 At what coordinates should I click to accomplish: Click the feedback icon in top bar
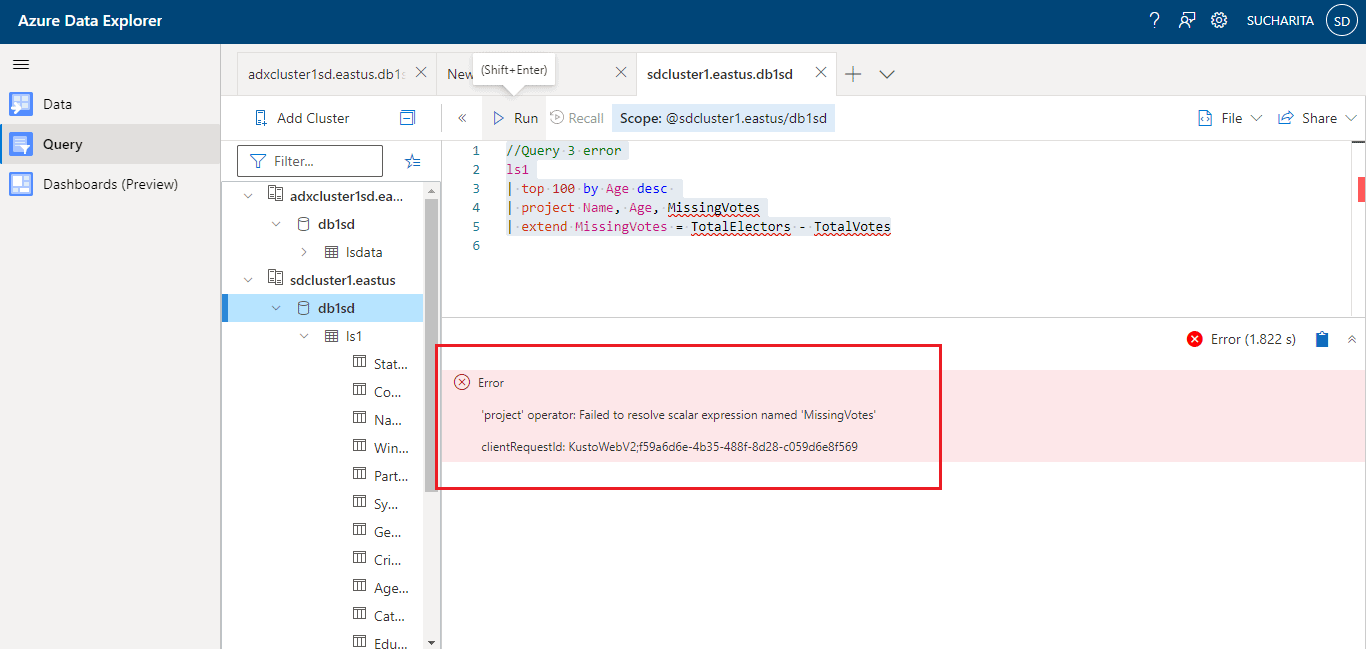(x=1187, y=19)
